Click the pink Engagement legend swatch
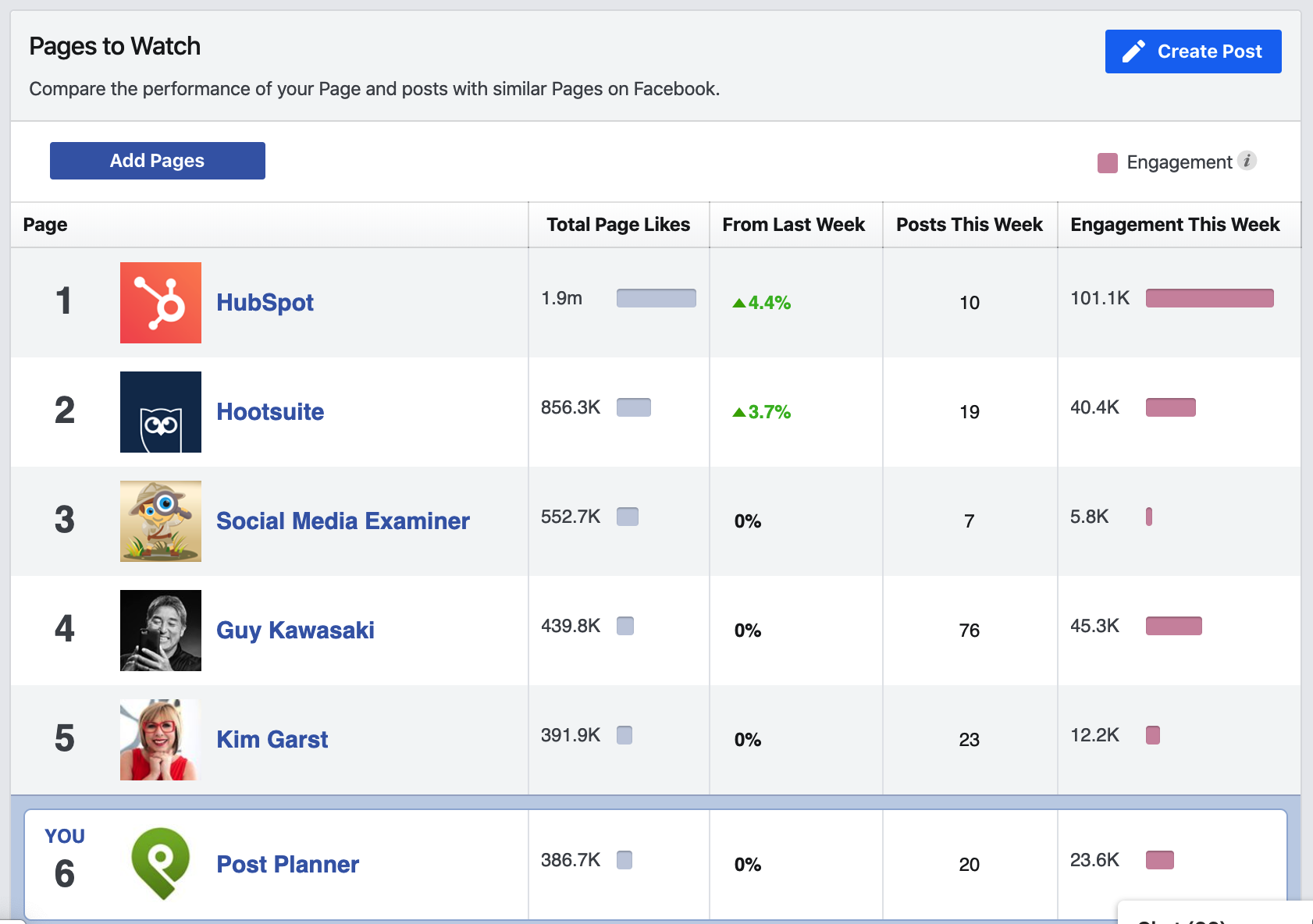 pyautogui.click(x=1107, y=162)
